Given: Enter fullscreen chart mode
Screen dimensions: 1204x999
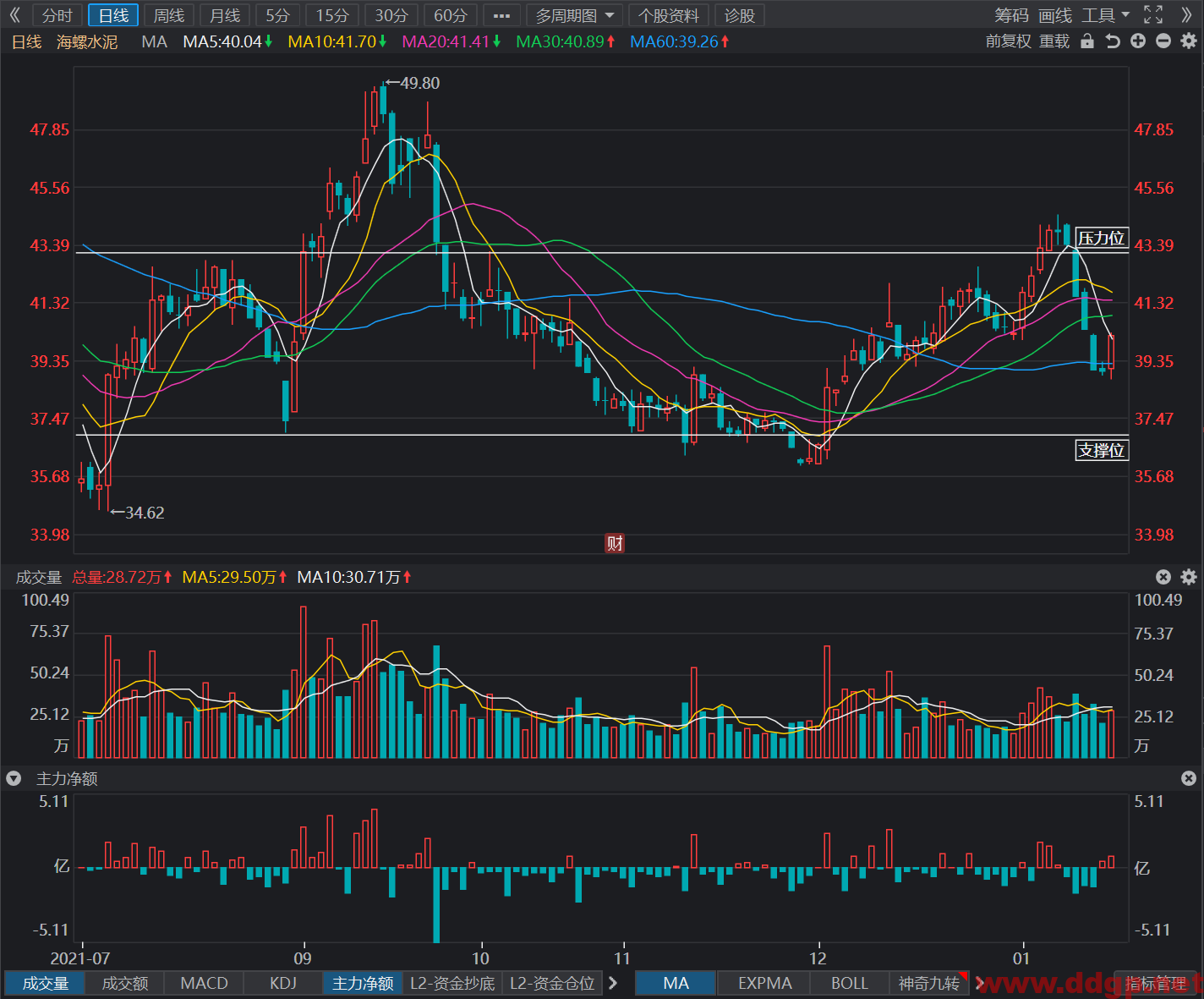Looking at the screenshot, I should [x=1153, y=14].
